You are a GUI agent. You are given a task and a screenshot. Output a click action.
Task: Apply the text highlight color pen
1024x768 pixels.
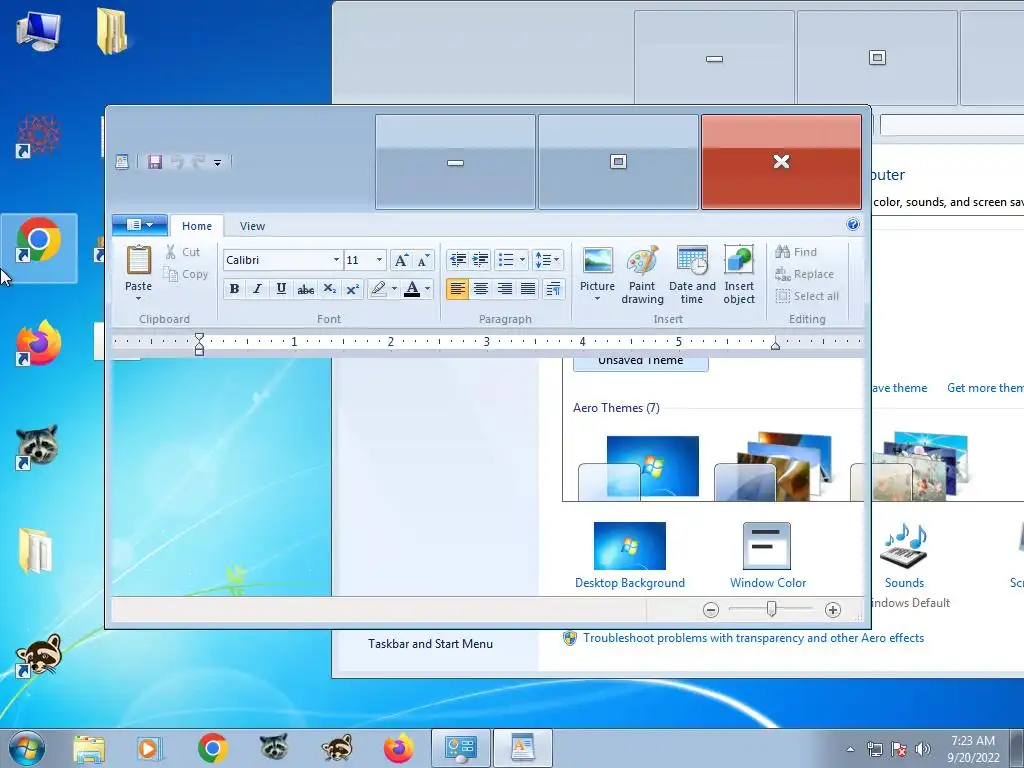pyautogui.click(x=377, y=289)
